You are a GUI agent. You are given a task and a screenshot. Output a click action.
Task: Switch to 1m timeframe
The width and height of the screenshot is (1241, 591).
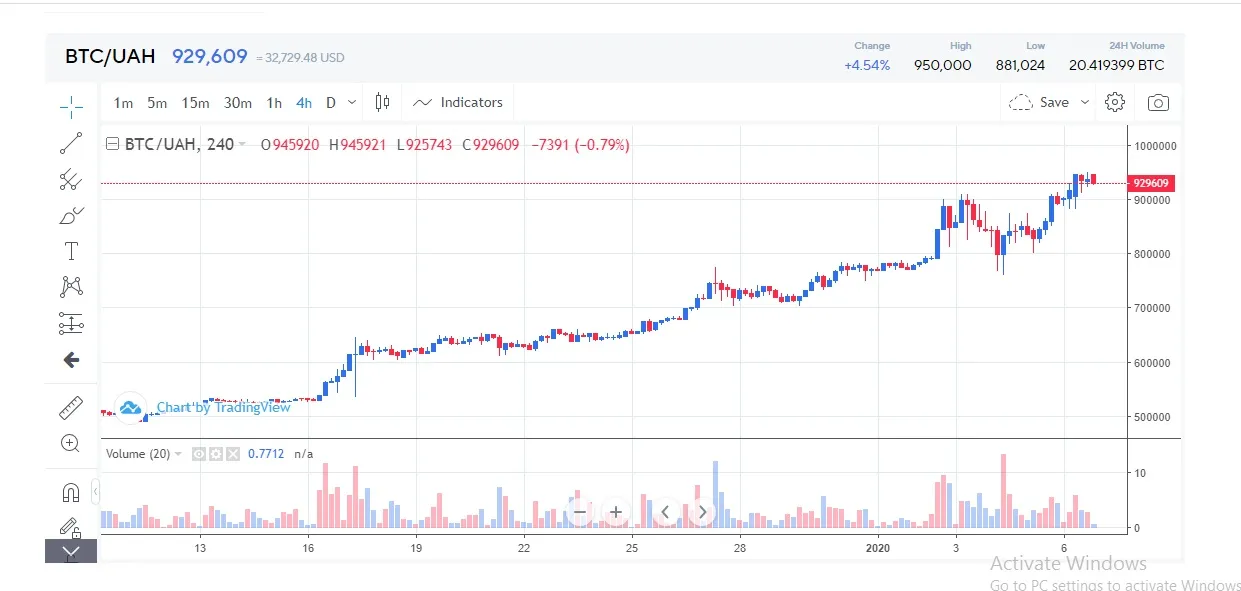123,103
